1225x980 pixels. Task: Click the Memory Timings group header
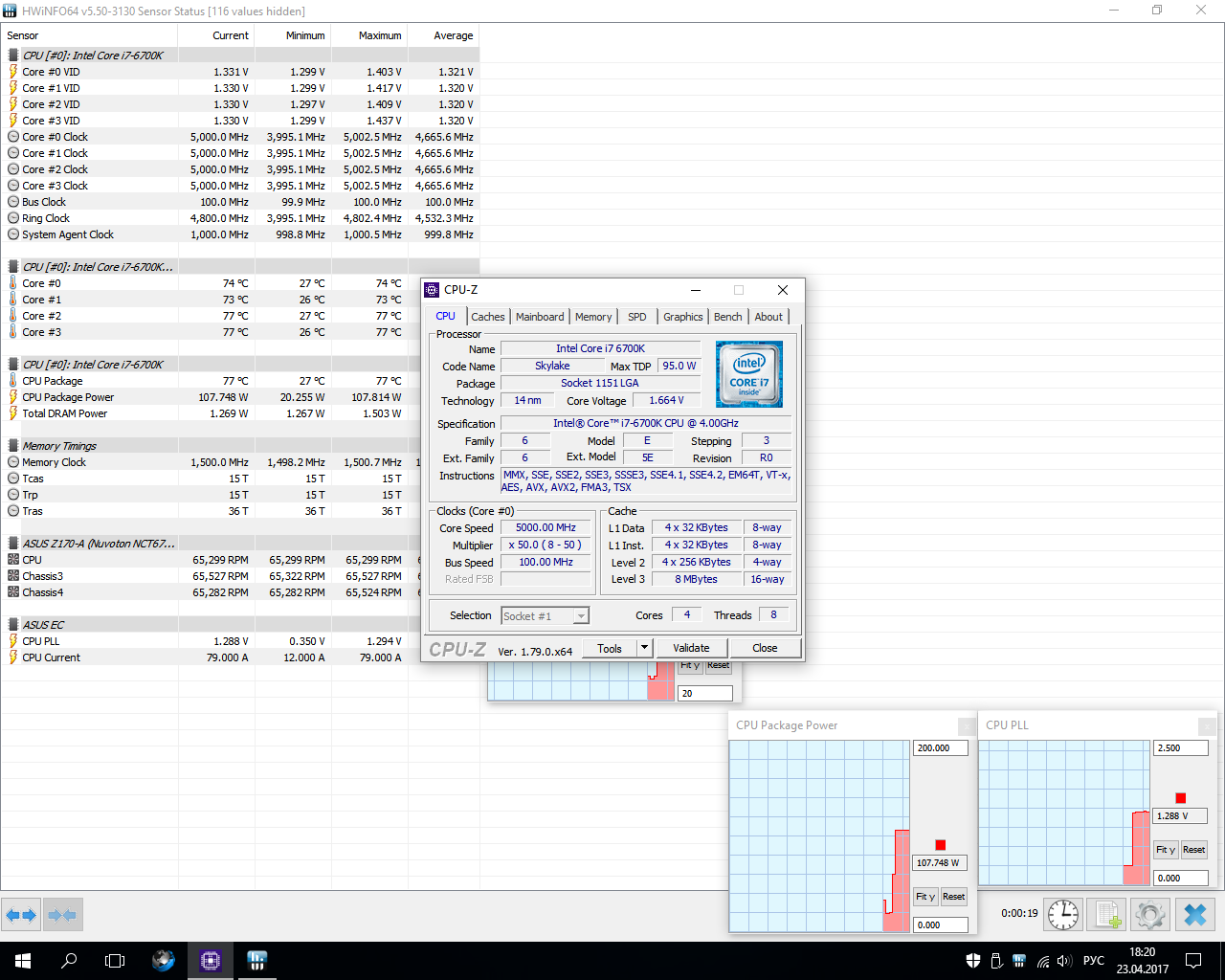(x=211, y=446)
